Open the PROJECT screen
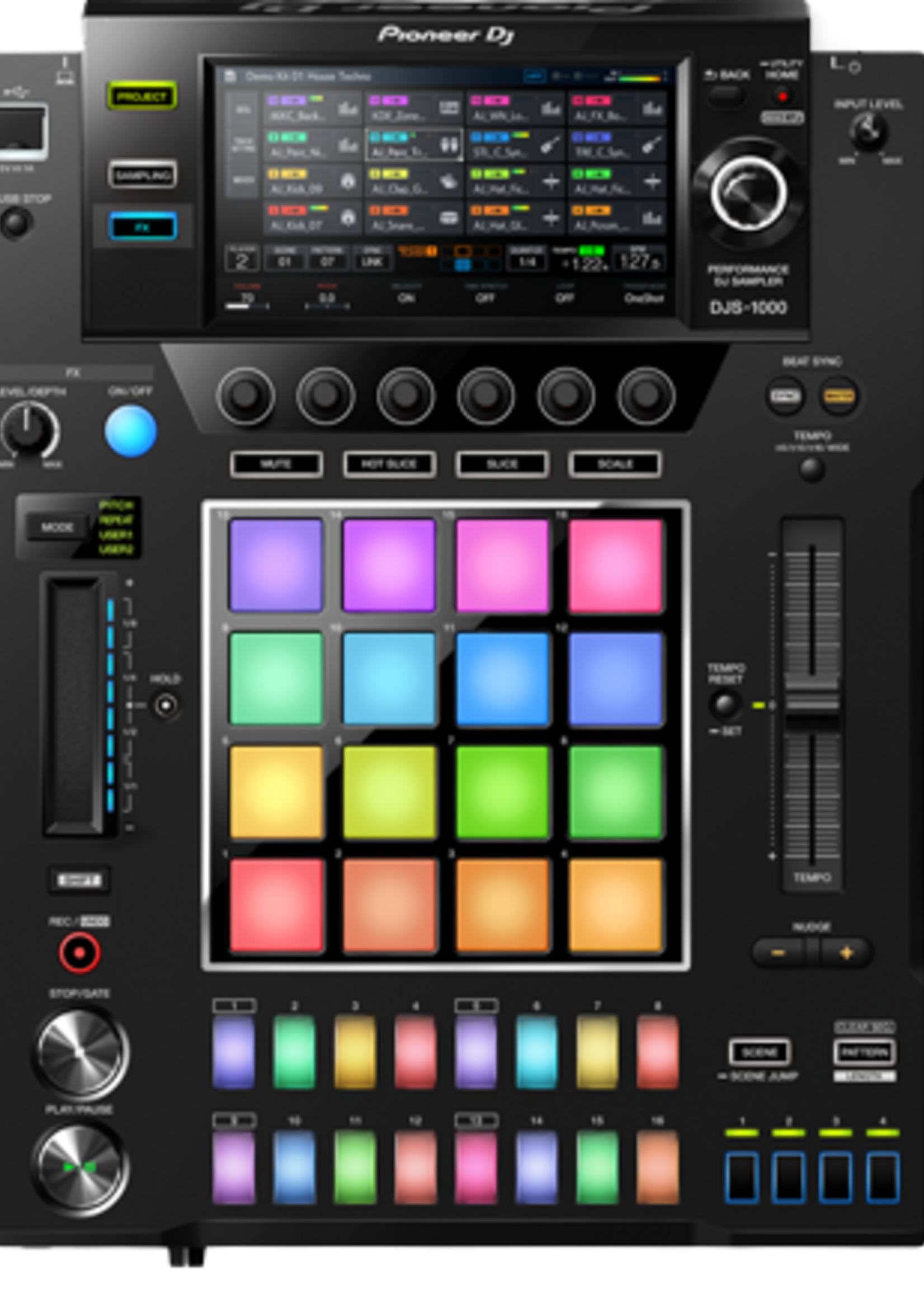The width and height of the screenshot is (924, 1294). (142, 96)
